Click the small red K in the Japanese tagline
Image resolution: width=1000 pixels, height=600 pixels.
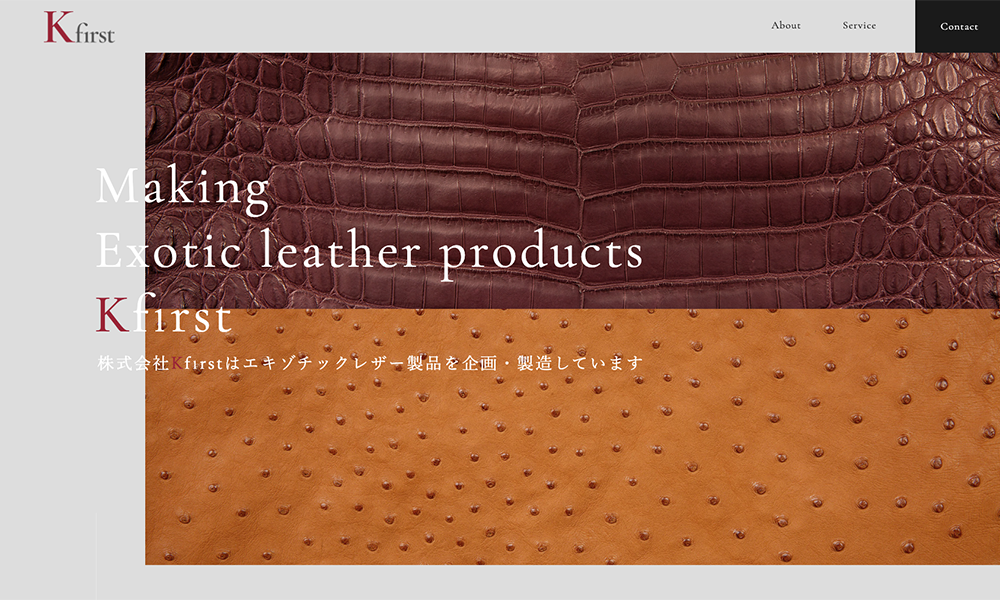[x=177, y=363]
